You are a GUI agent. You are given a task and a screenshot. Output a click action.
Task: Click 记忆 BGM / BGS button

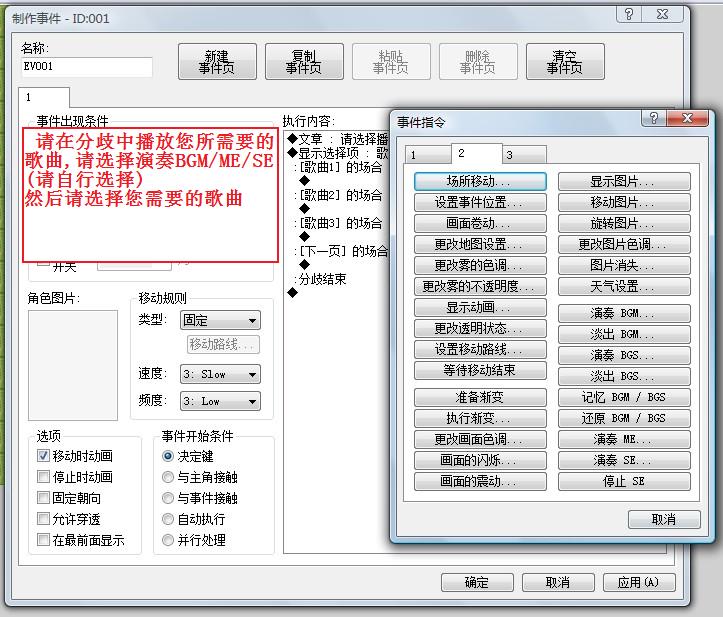tap(624, 397)
